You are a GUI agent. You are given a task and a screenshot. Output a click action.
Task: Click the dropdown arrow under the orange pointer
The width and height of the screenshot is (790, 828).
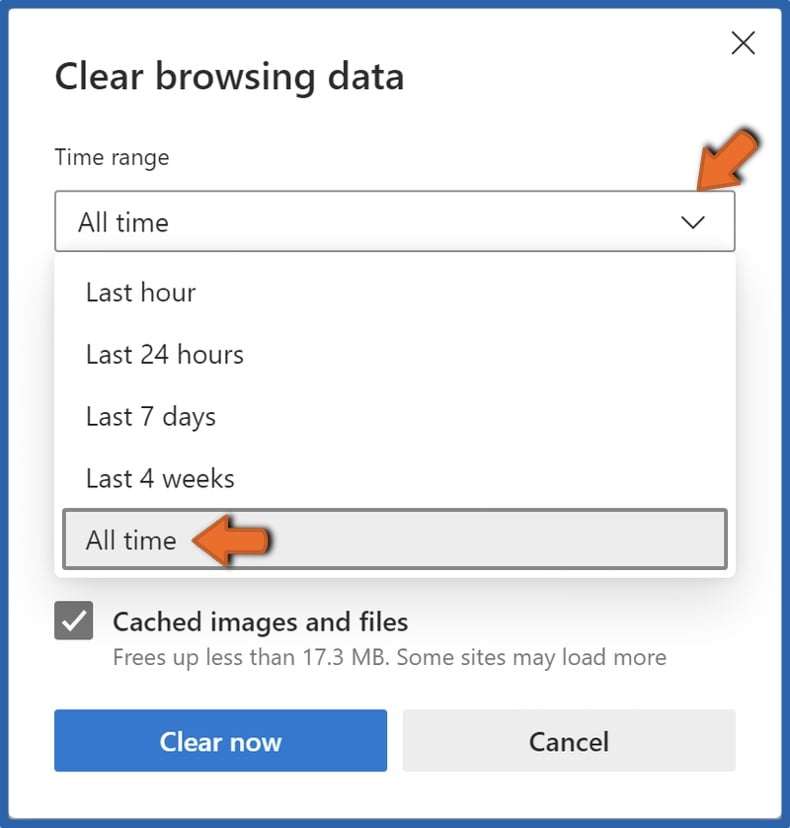694,222
